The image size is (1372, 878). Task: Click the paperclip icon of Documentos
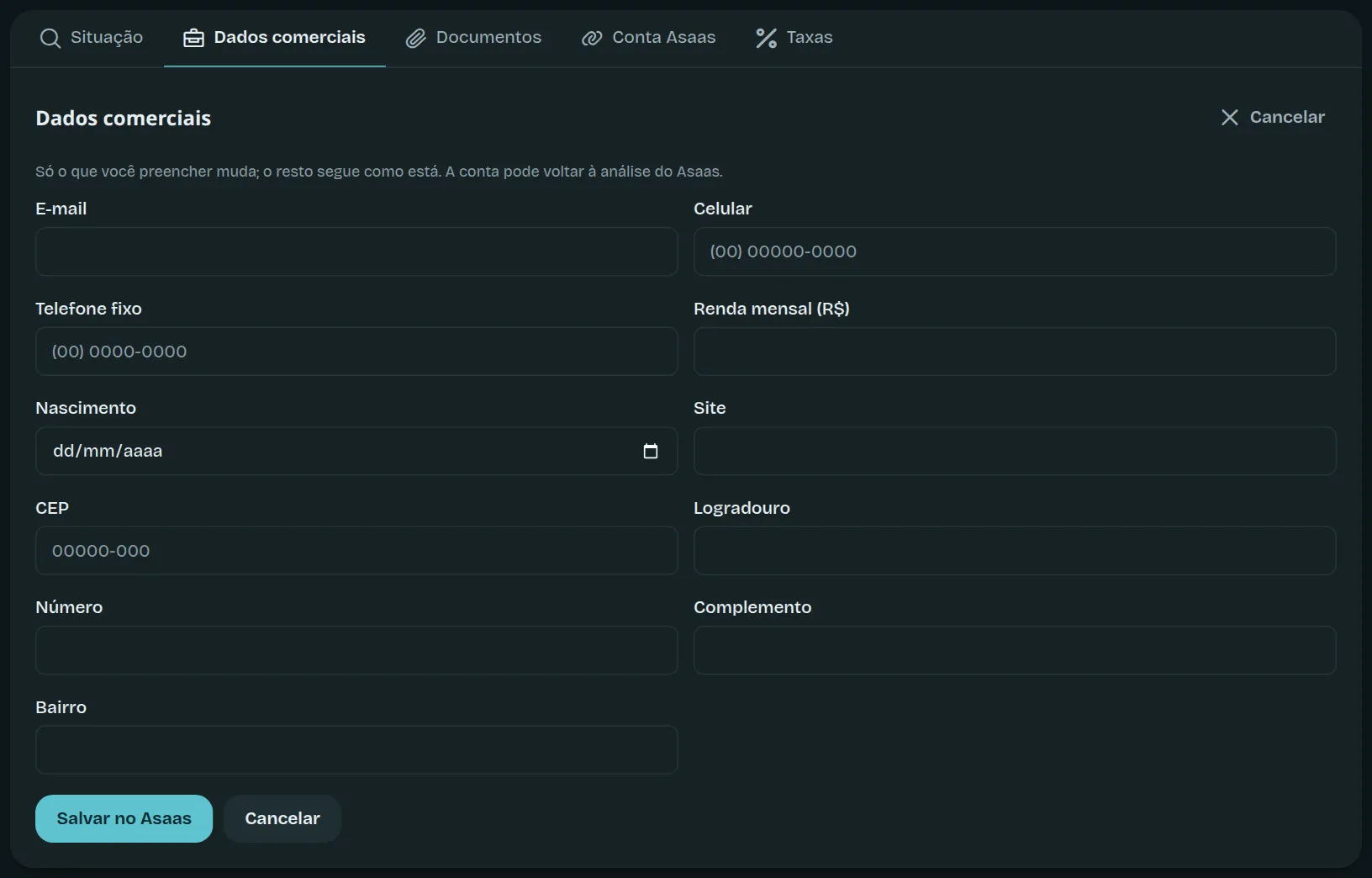pos(415,38)
